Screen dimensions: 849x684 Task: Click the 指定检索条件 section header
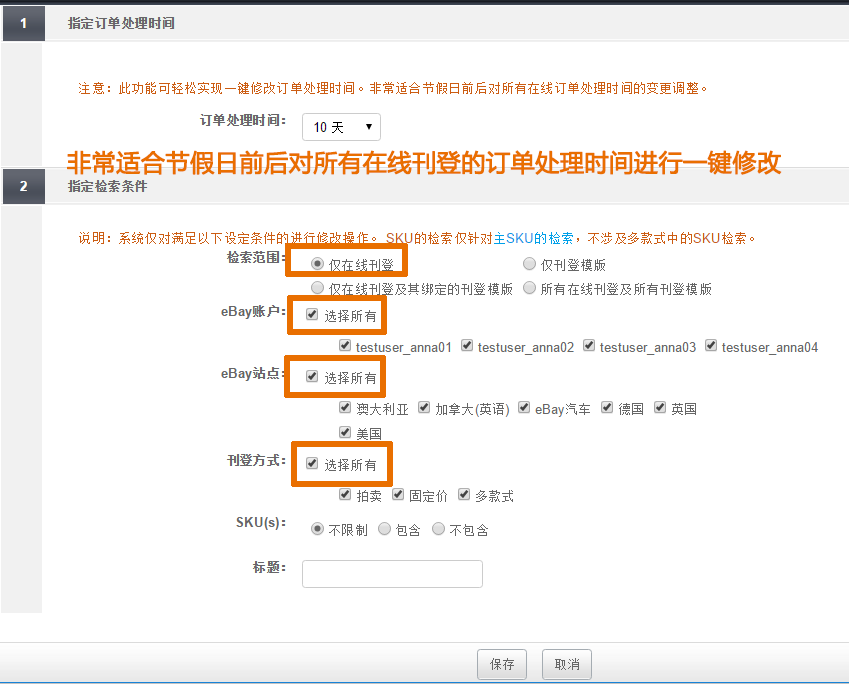[x=108, y=186]
